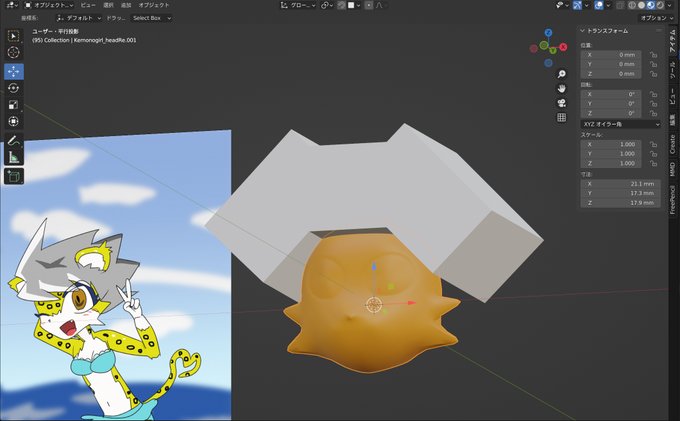Image resolution: width=680 pixels, height=421 pixels.
Task: Select material preview shading
Action: click(651, 5)
